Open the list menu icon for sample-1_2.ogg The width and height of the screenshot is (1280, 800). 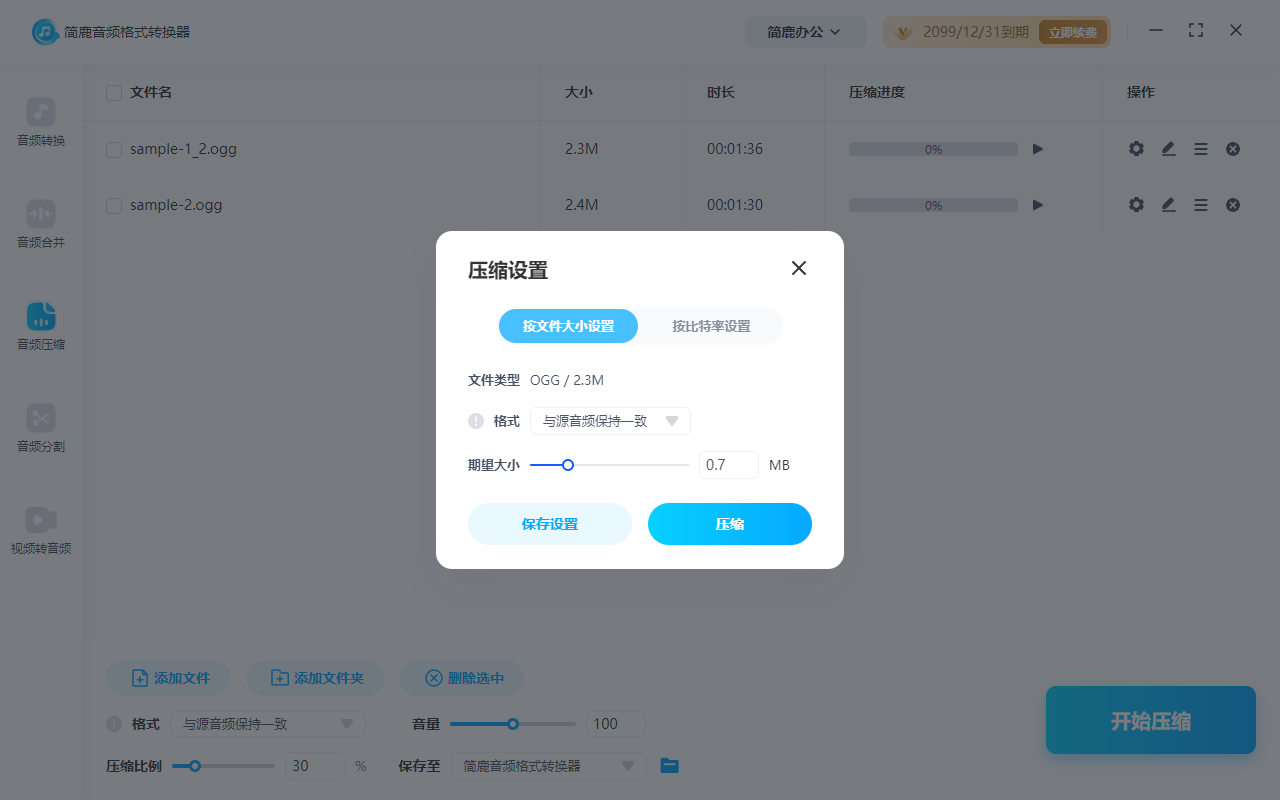coord(1200,148)
